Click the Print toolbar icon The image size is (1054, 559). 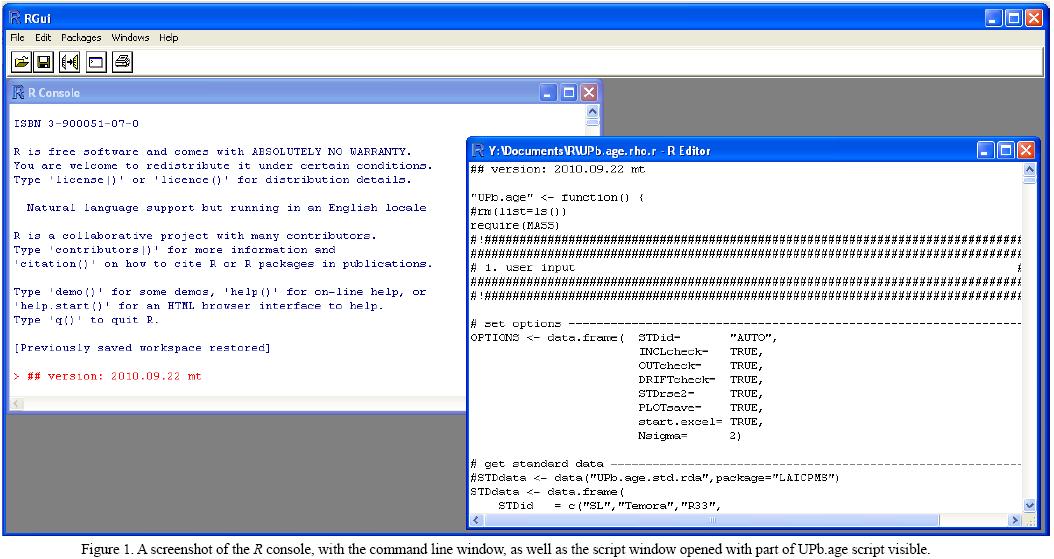tap(122, 63)
